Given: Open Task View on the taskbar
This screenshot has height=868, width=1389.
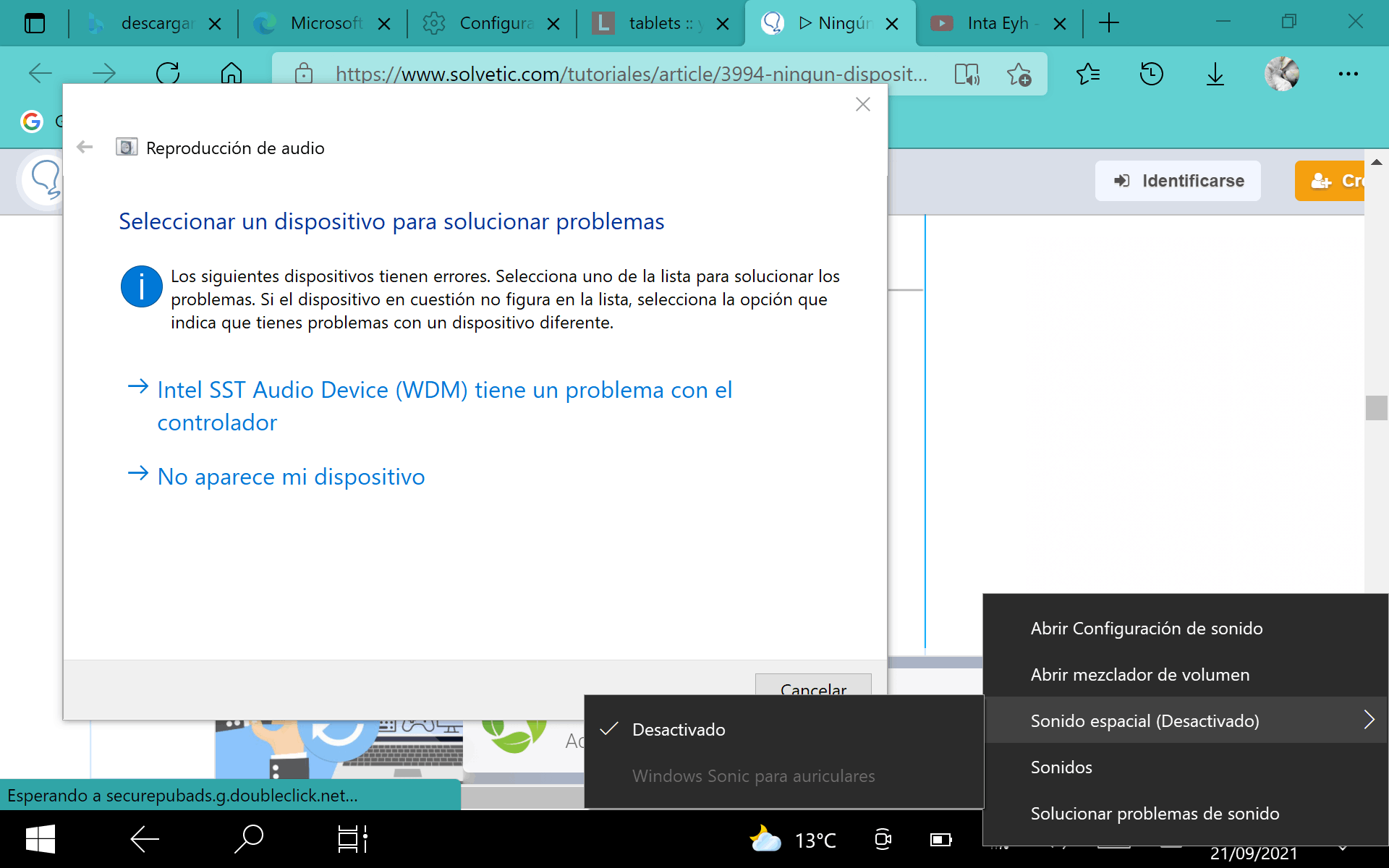Looking at the screenshot, I should (352, 839).
